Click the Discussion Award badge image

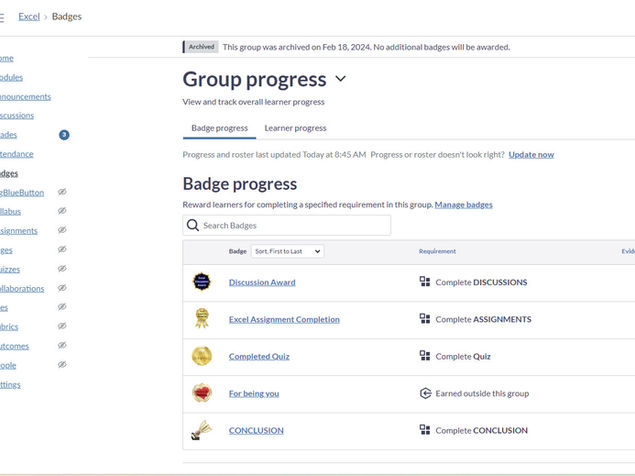(201, 282)
